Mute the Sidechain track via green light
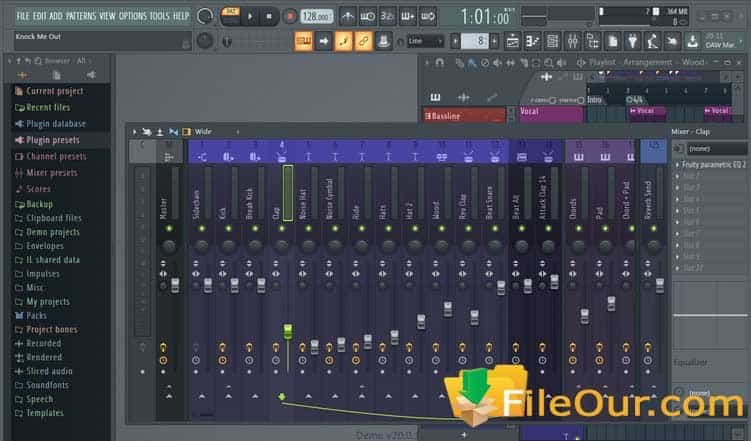Viewport: 751px width, 441px height. pos(202,228)
